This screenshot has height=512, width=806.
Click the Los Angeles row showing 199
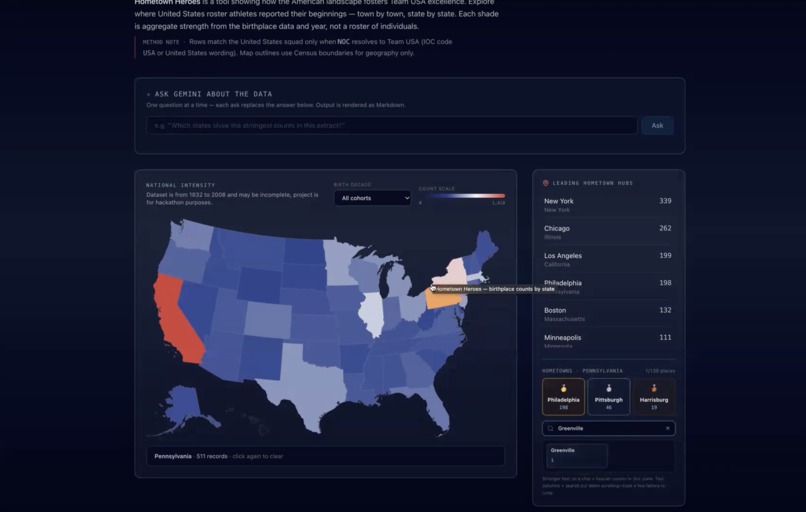tap(608, 259)
